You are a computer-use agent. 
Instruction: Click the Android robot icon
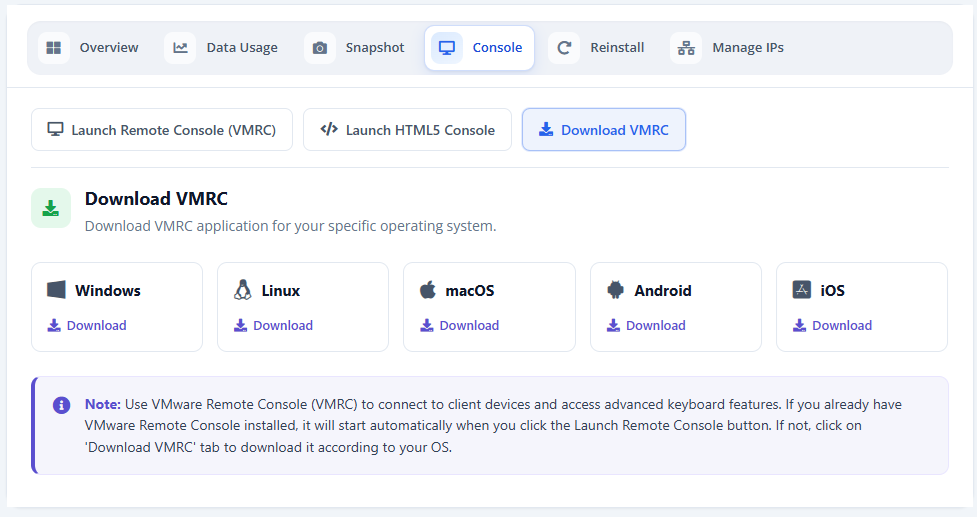pos(616,290)
